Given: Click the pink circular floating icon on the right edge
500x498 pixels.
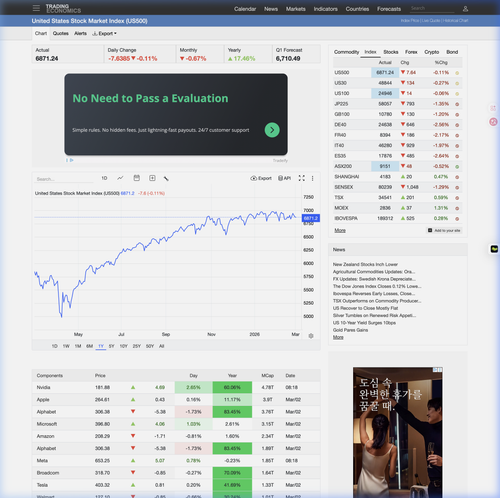Looking at the screenshot, I should pyautogui.click(x=493, y=122).
